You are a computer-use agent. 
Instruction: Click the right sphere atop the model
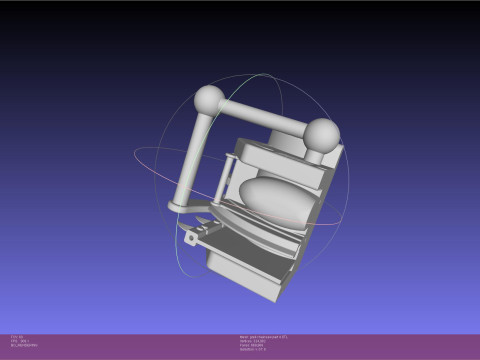tap(322, 135)
